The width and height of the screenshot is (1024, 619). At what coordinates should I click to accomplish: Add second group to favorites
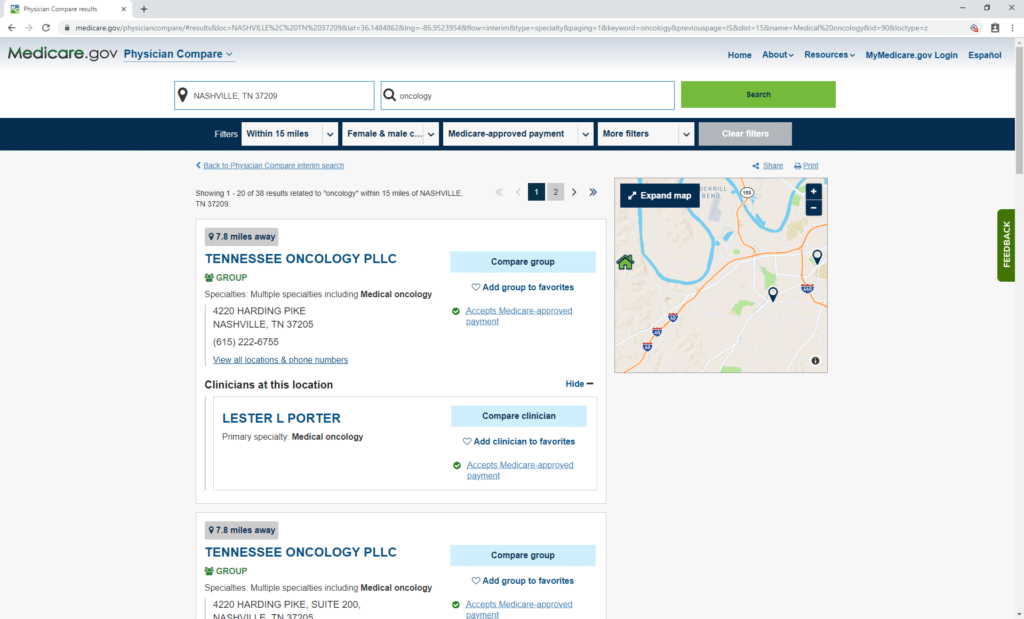522,580
